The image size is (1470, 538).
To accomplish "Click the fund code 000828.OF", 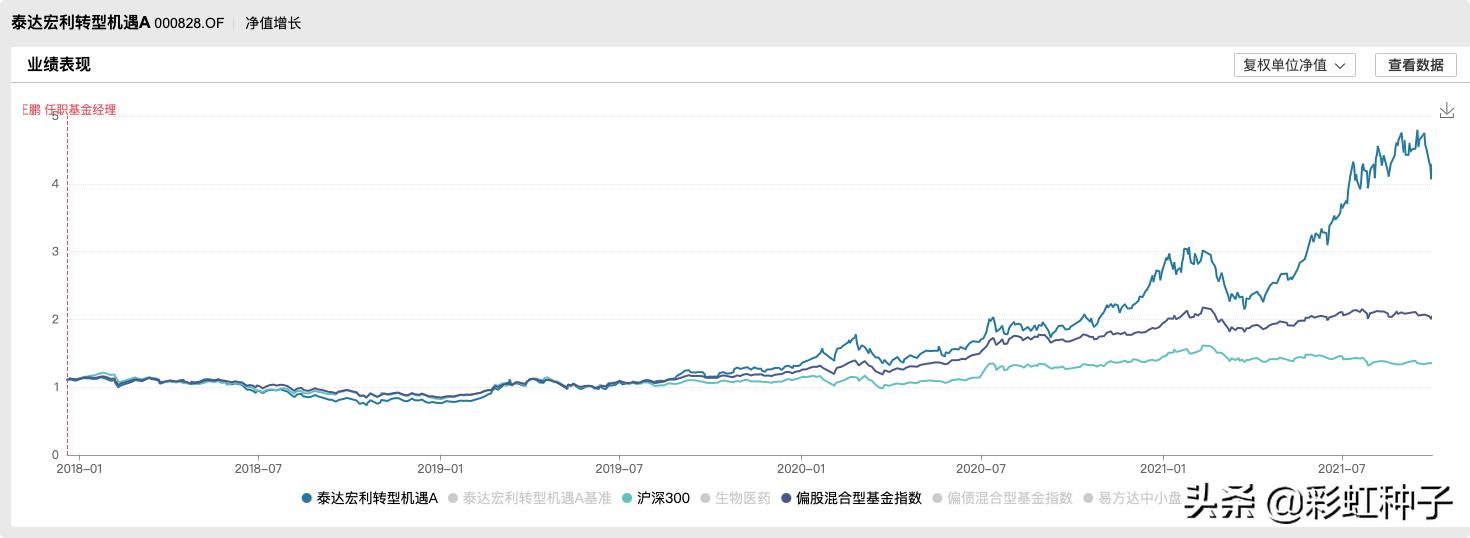I will pos(189,23).
